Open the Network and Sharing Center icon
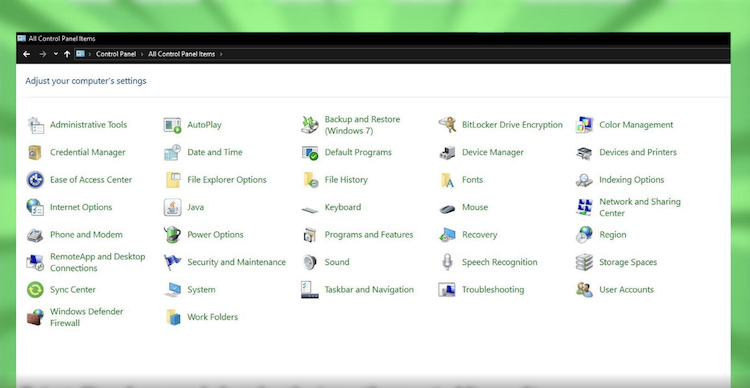The image size is (750, 388). coord(585,207)
